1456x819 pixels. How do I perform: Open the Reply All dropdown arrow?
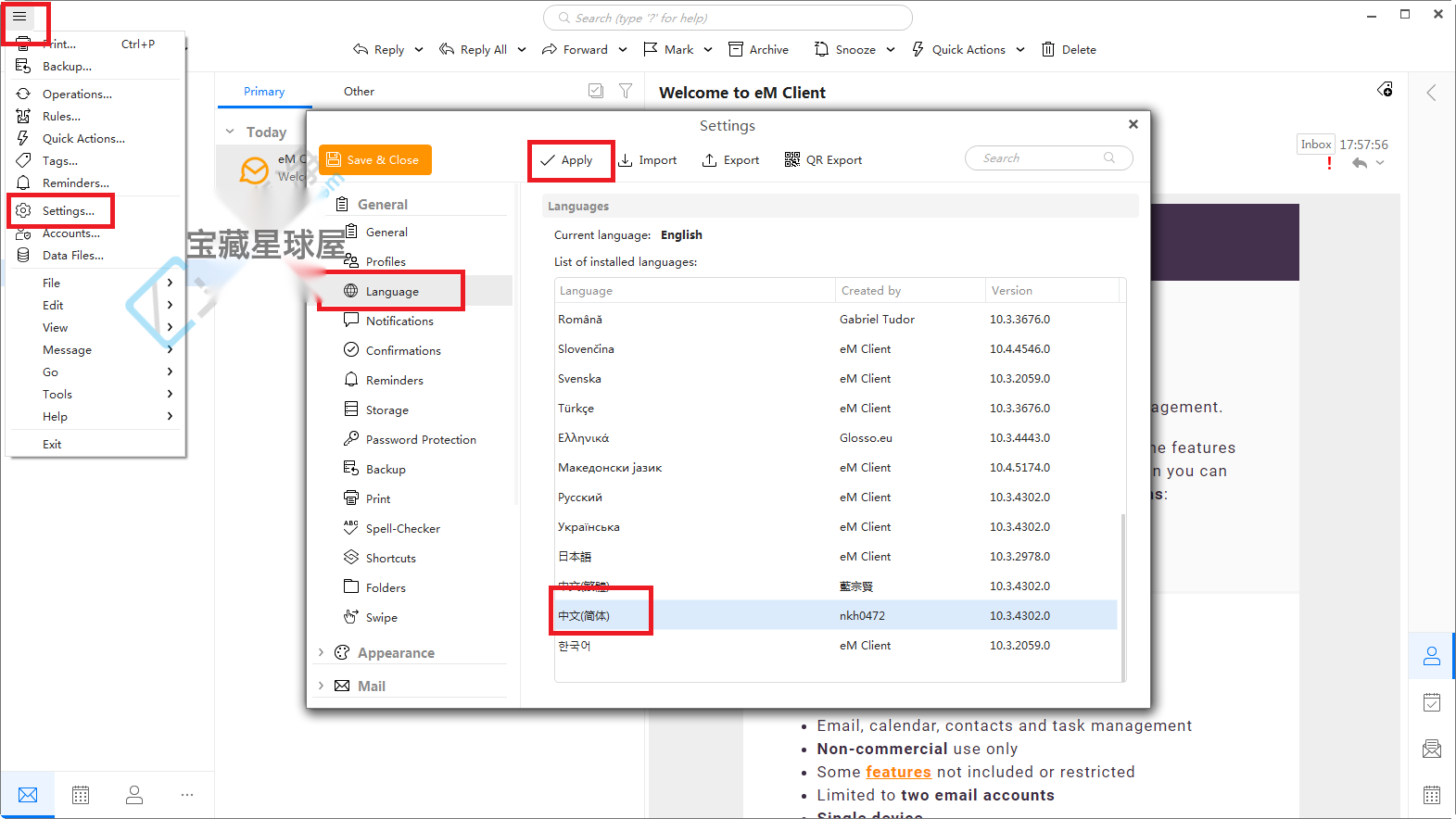(522, 50)
